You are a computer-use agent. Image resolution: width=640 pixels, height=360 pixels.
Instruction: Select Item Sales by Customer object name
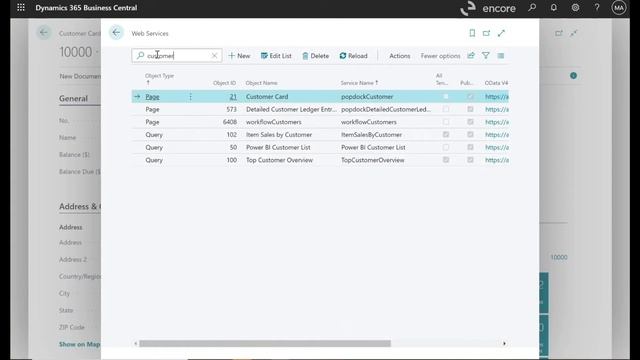(x=279, y=135)
